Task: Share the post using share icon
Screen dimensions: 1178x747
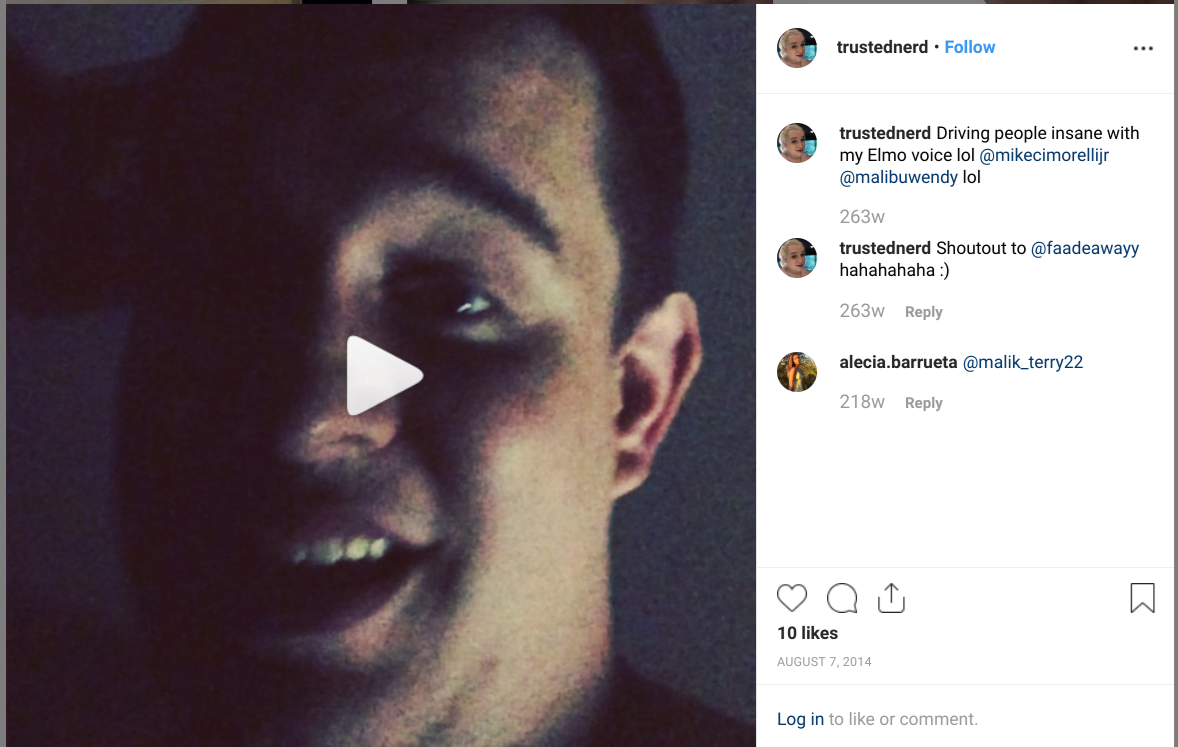Action: tap(891, 597)
